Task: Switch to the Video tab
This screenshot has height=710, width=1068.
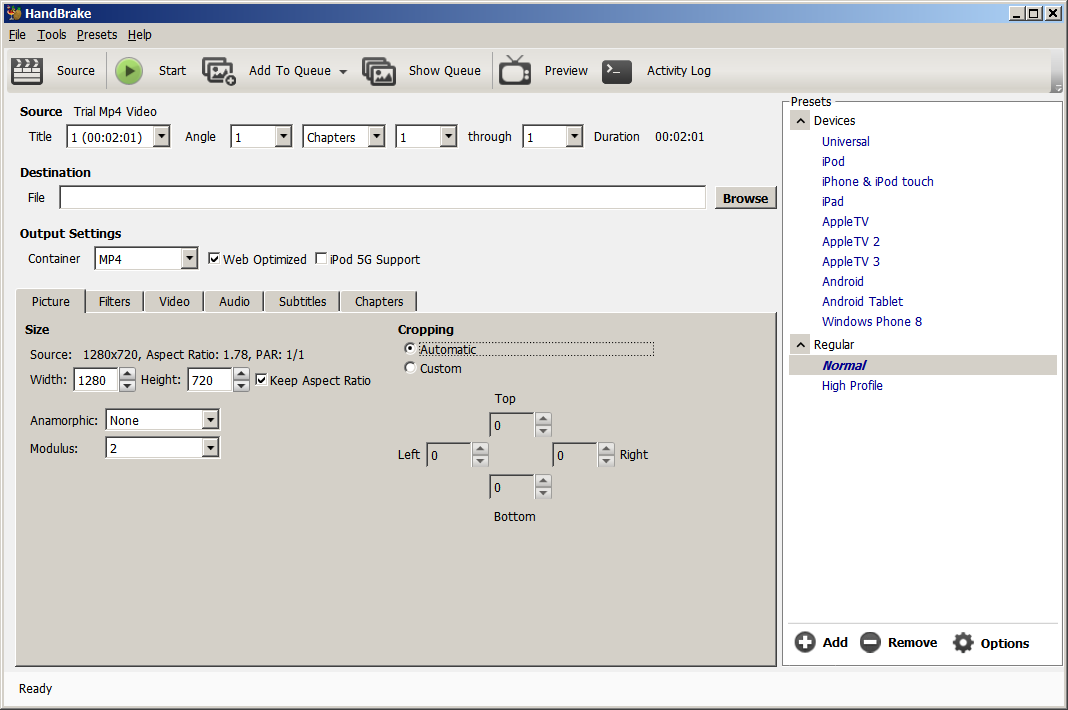Action: 174,301
